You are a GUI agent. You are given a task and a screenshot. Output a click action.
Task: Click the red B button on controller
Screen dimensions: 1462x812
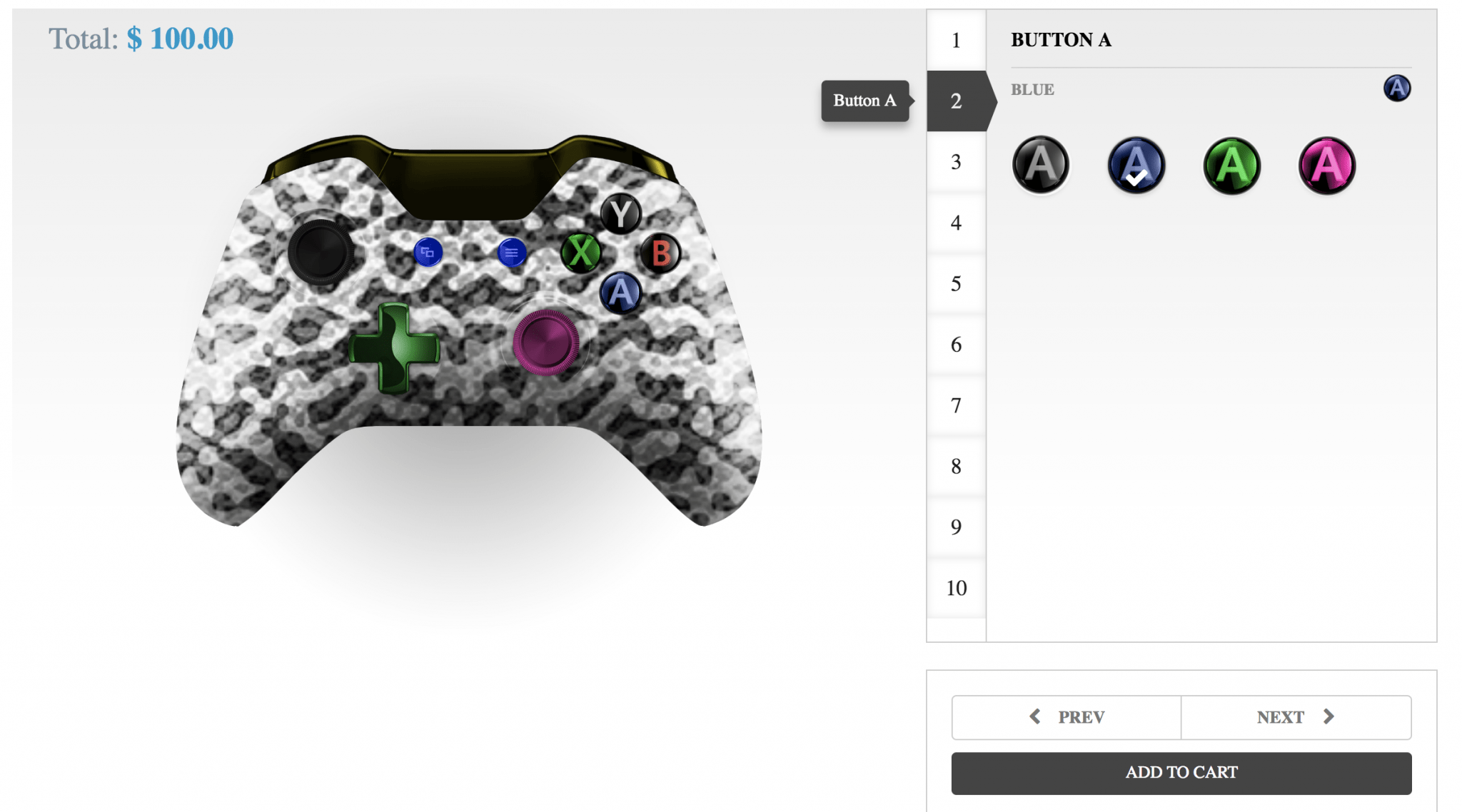(x=660, y=253)
